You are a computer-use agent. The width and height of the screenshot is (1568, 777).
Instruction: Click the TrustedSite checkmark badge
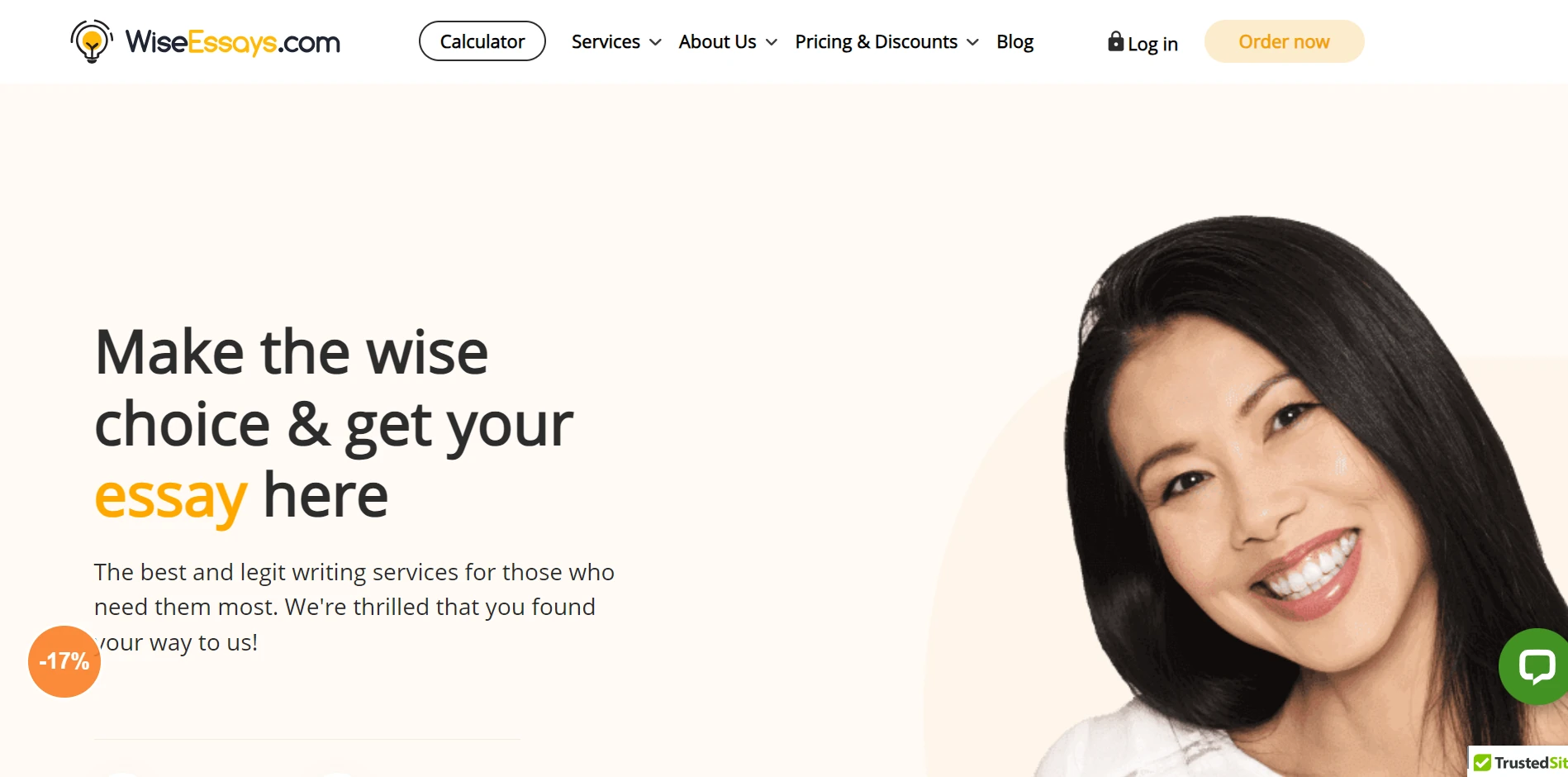pos(1518,762)
